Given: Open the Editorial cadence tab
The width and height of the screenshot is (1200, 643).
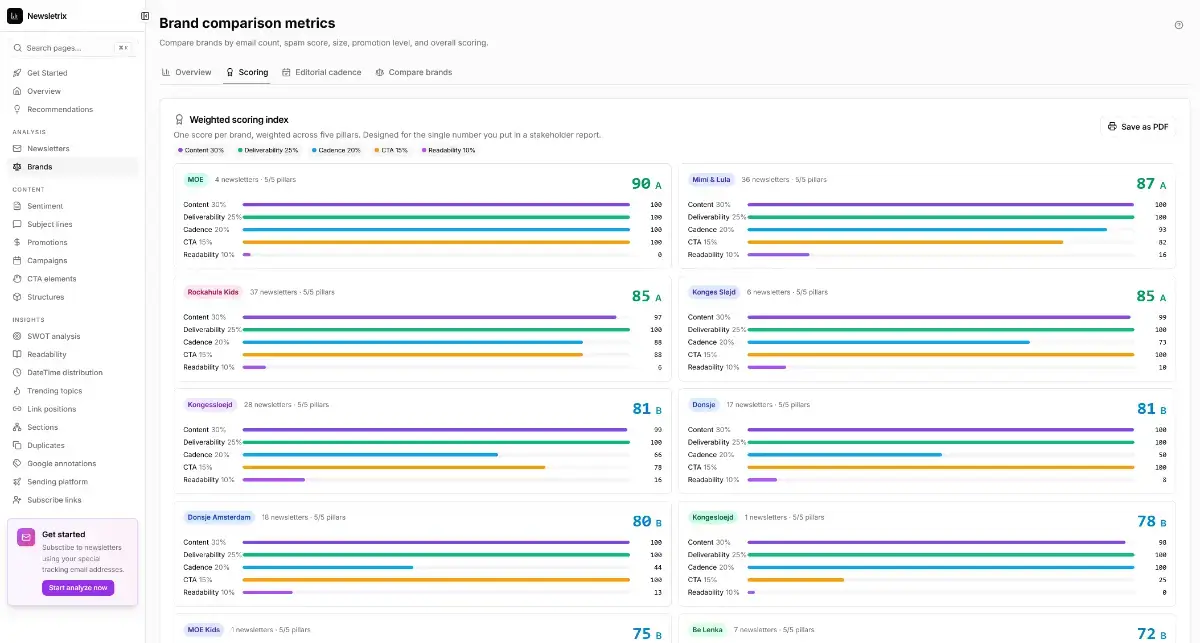Looking at the screenshot, I should coord(321,72).
